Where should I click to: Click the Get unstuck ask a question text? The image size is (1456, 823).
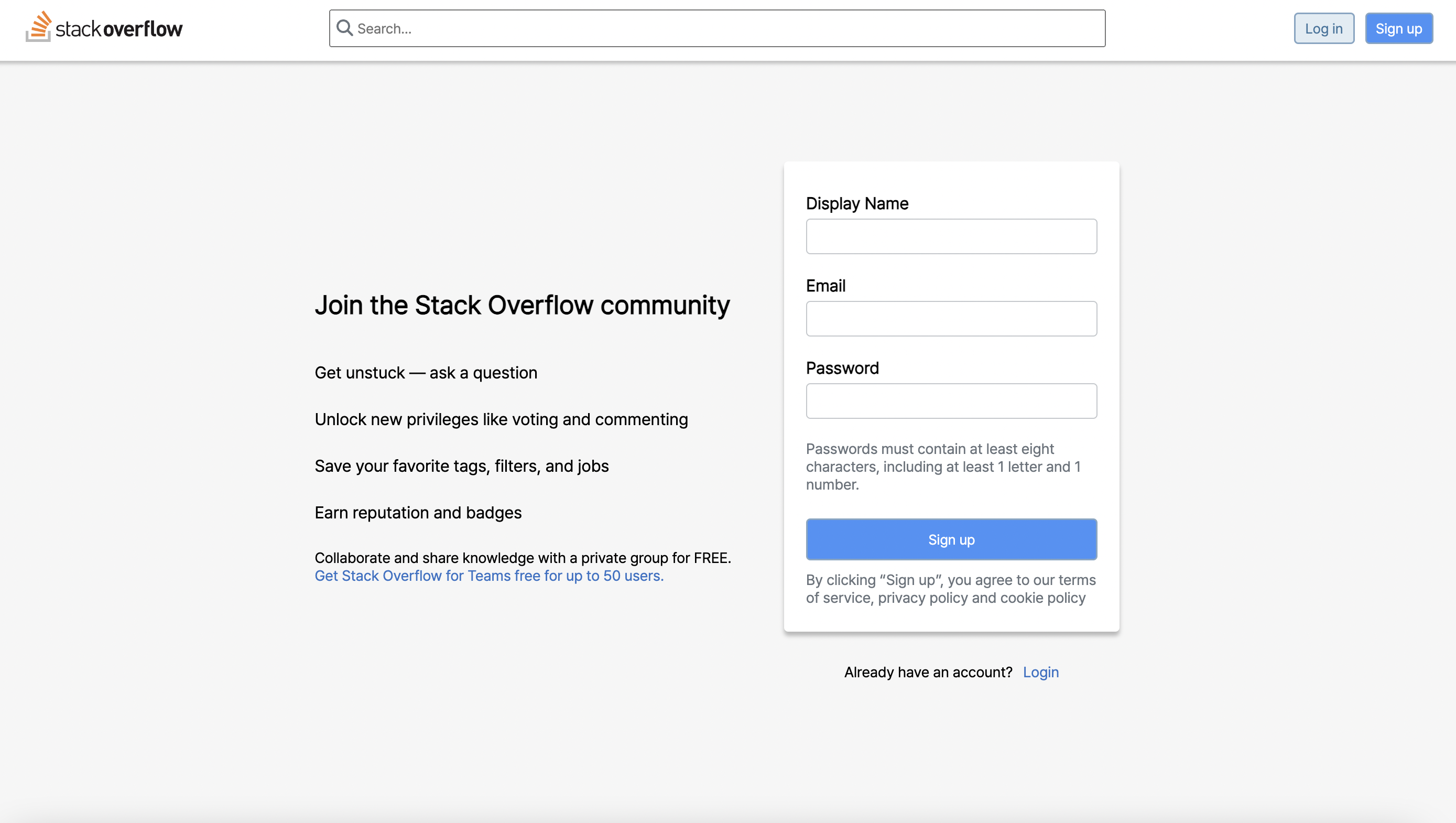click(x=426, y=373)
